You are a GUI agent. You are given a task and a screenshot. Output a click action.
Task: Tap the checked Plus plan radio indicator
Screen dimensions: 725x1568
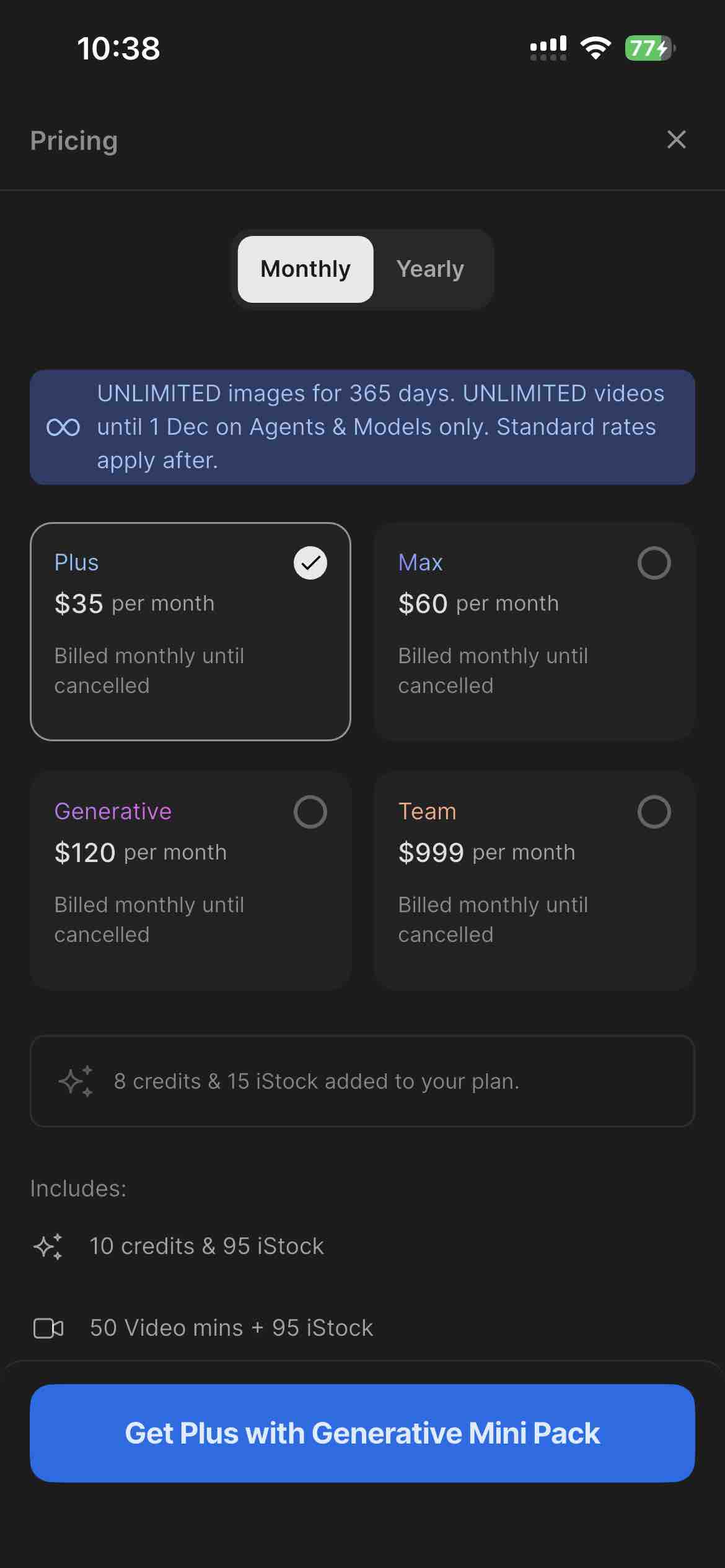[x=310, y=563]
